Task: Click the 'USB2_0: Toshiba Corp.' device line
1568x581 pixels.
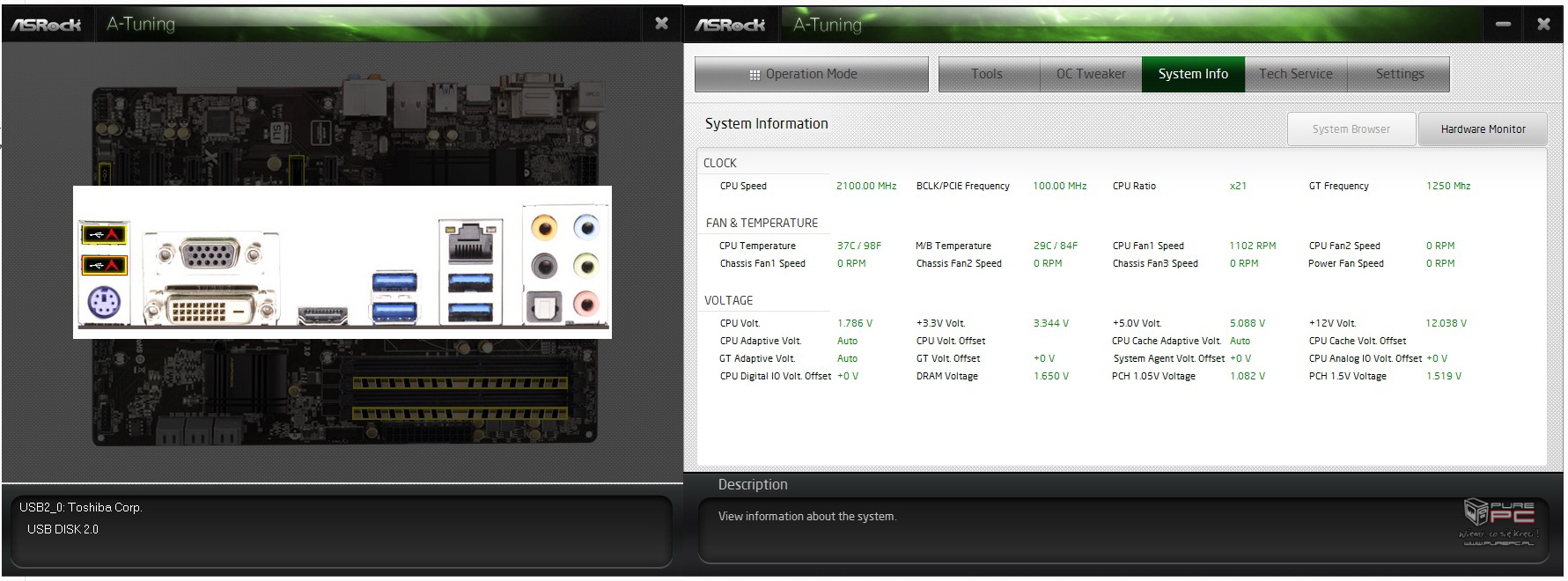Action: coord(81,507)
